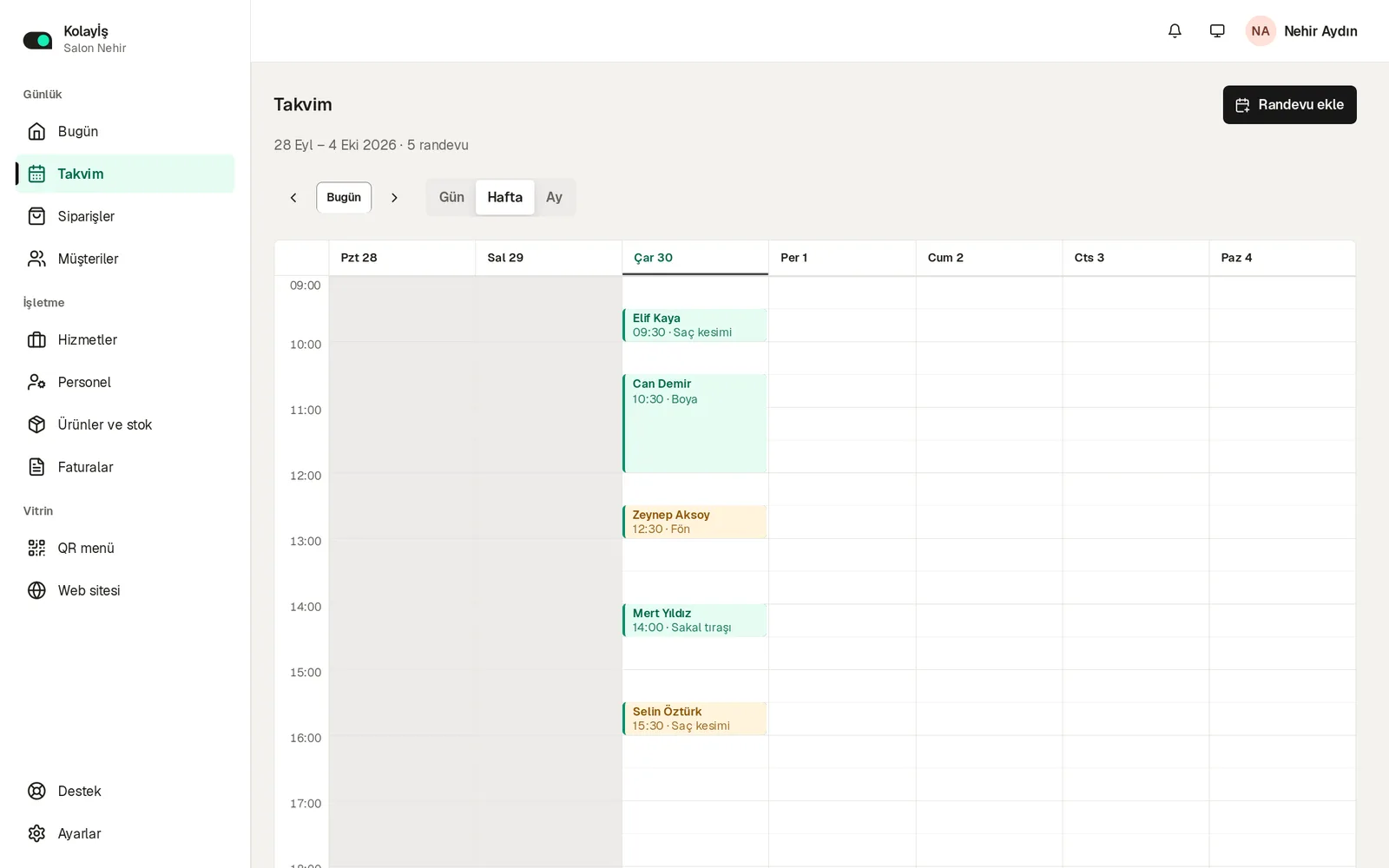Screen dimensions: 1389x868
Task: Select the Cts 3 day header
Action: [1136, 258]
